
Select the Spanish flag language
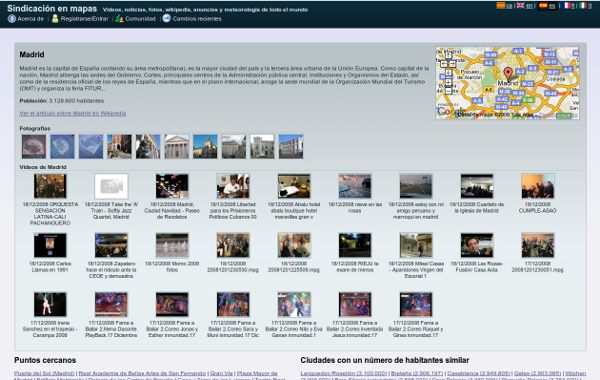coord(543,5)
